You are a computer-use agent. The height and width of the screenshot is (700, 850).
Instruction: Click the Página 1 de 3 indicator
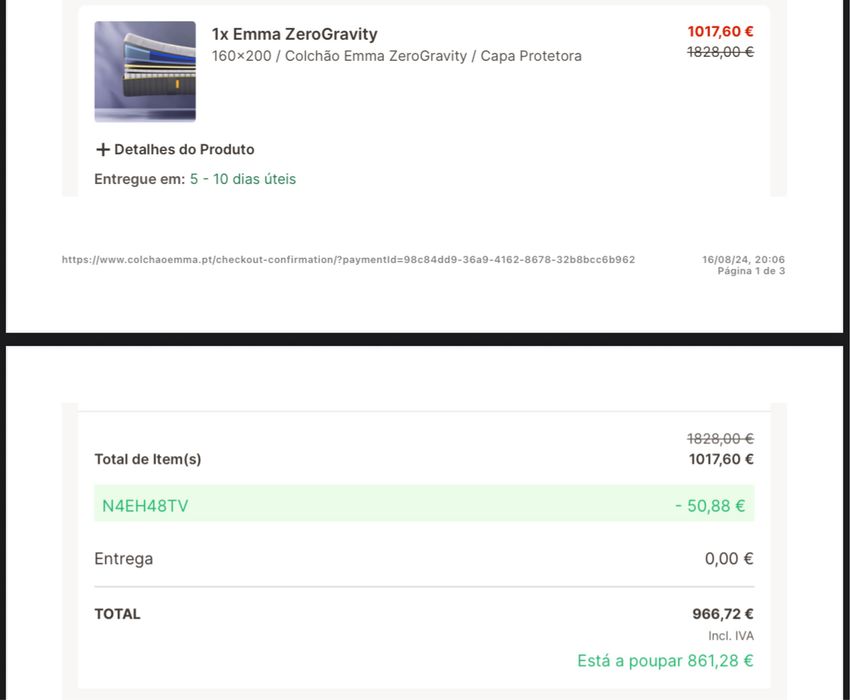pos(751,271)
